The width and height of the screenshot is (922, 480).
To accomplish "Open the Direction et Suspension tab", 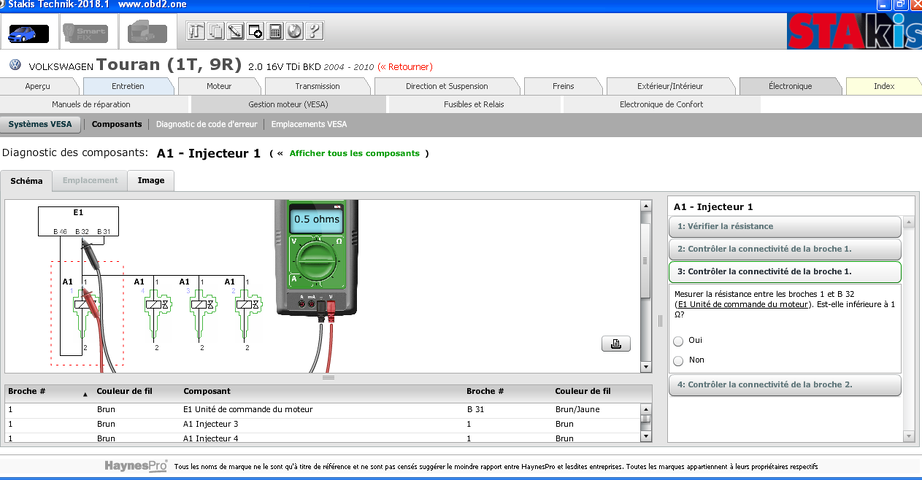I will tap(447, 86).
